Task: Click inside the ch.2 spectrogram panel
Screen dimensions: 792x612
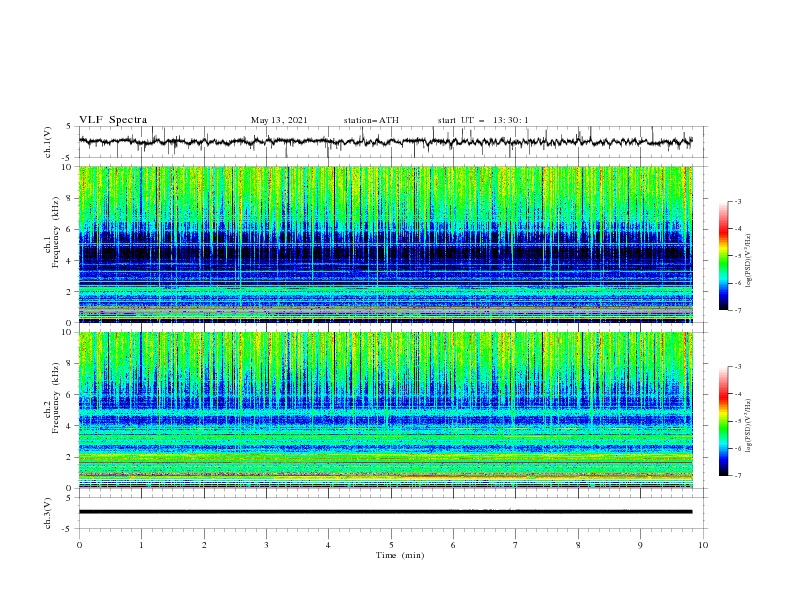Action: (x=385, y=410)
